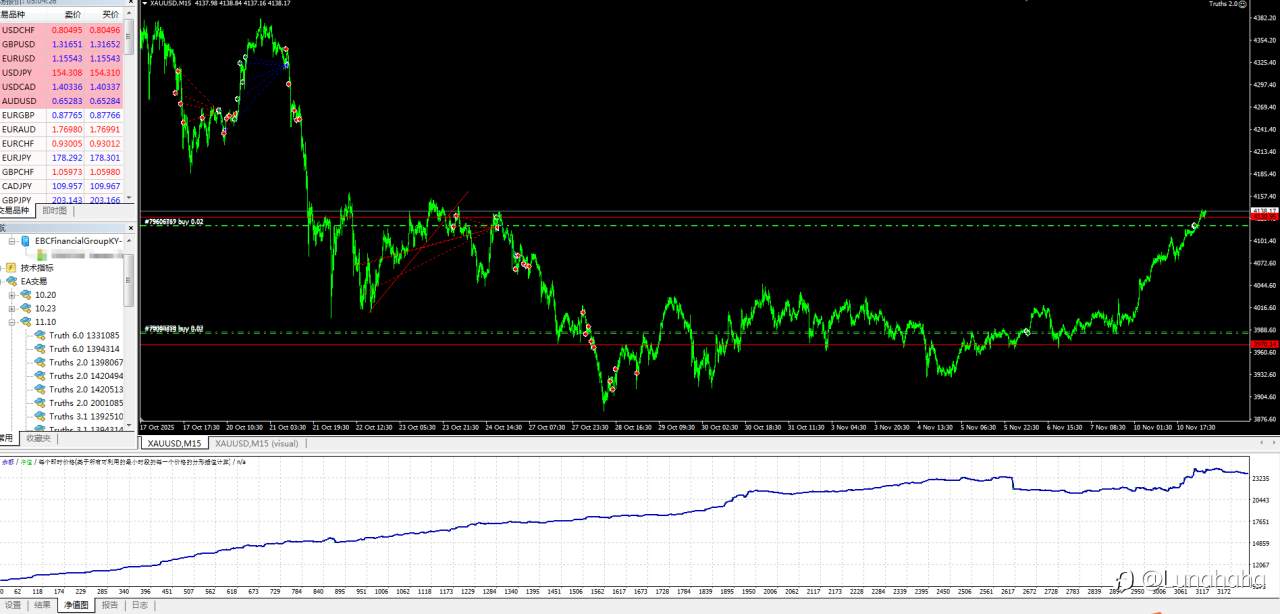This screenshot has width=1280, height=614.
Task: Click the 10.23 folder icon
Action: point(26,308)
